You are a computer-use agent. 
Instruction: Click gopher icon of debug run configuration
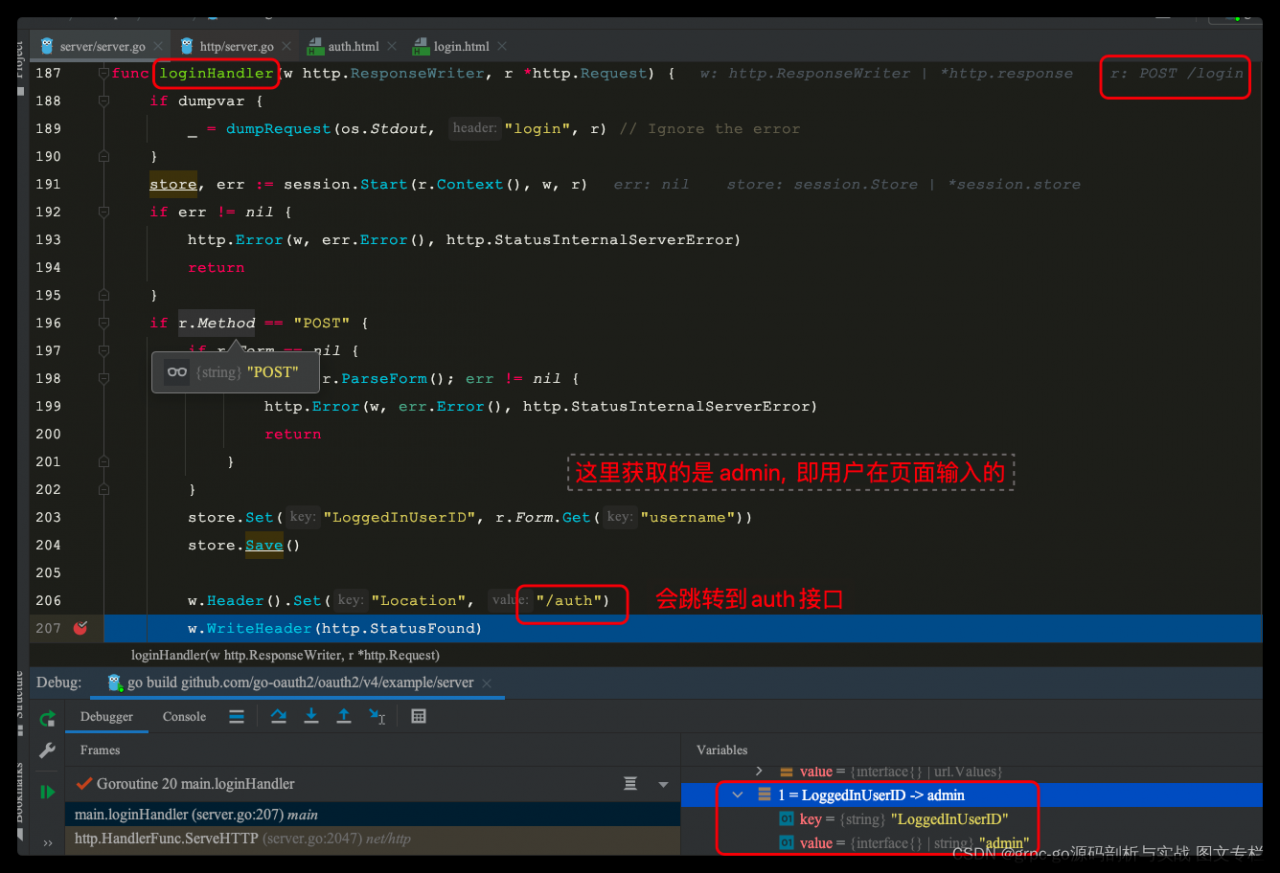click(114, 682)
